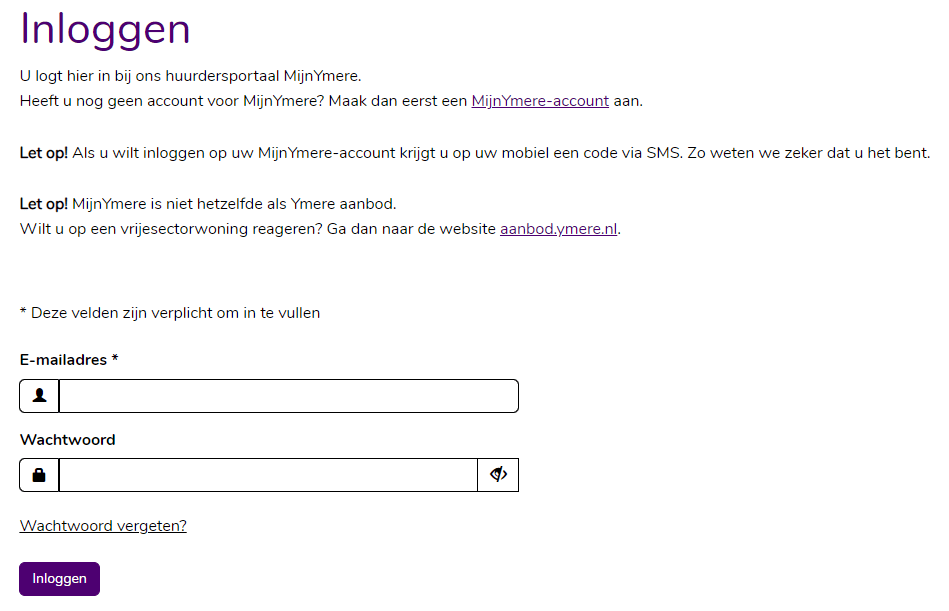The image size is (949, 611).
Task: Click the 'Let op!' SMS code notice
Action: pos(475,153)
